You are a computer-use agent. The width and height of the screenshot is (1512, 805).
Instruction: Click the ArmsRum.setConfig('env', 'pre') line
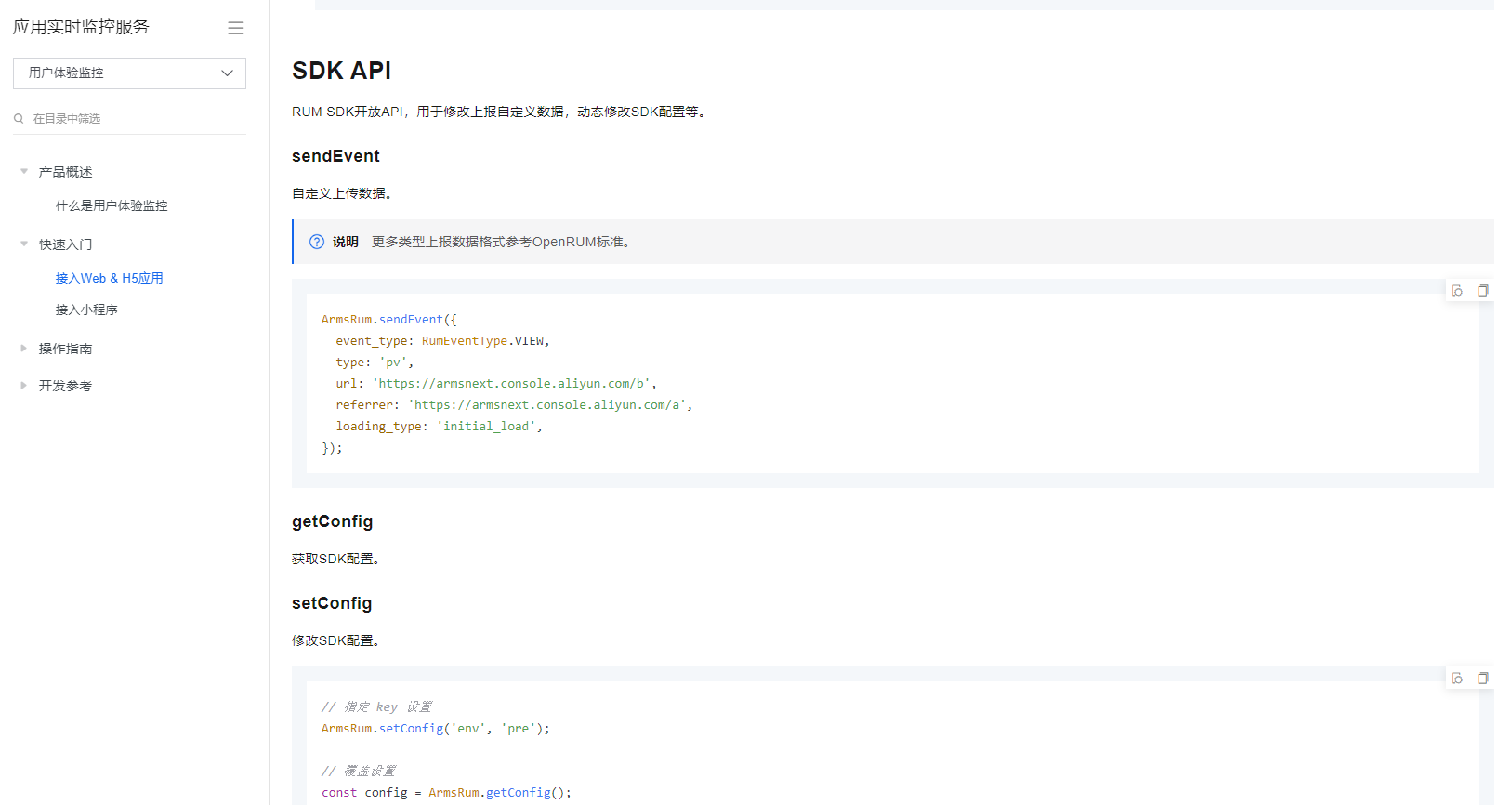click(x=436, y=729)
